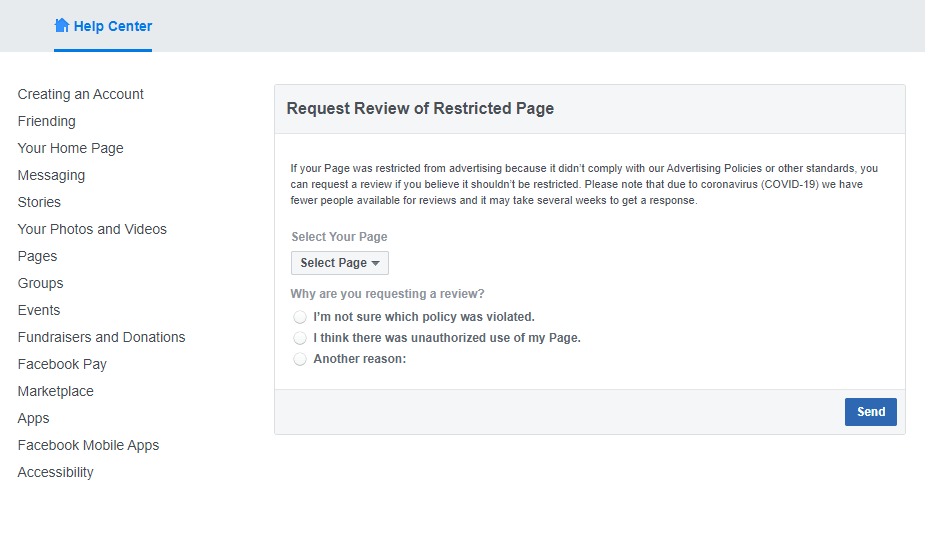925x544 pixels.
Task: Go to Fundraisers and Donations help
Action: (101, 337)
